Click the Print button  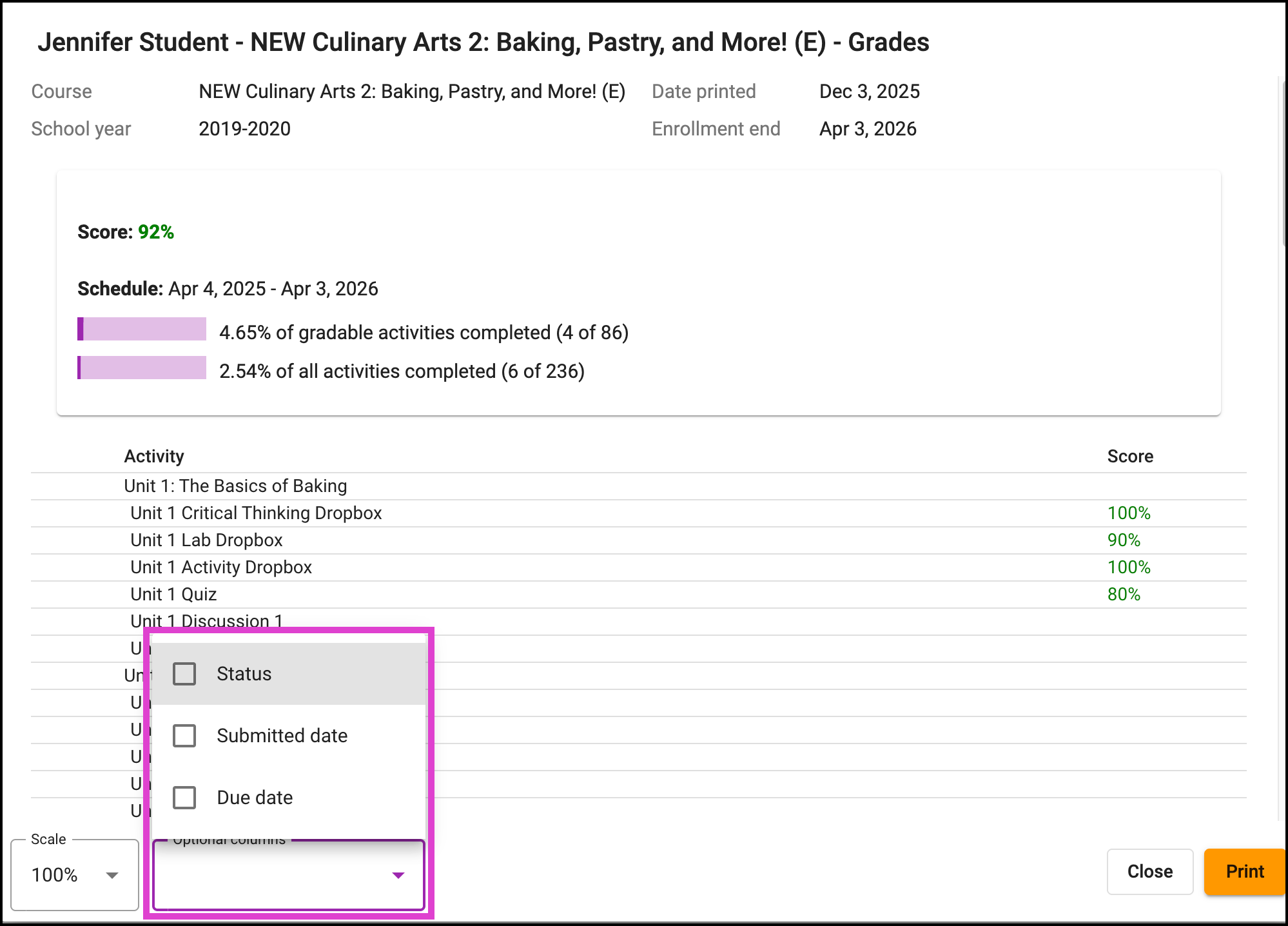(1245, 872)
